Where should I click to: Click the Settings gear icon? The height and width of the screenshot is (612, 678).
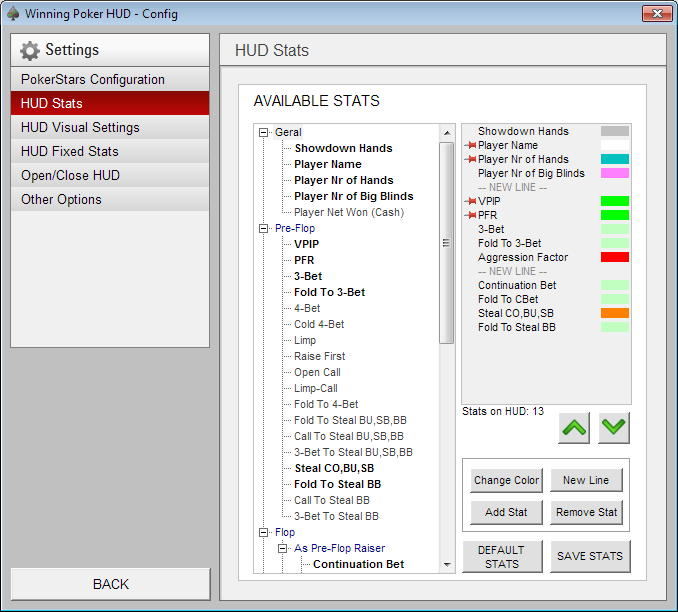pos(29,51)
